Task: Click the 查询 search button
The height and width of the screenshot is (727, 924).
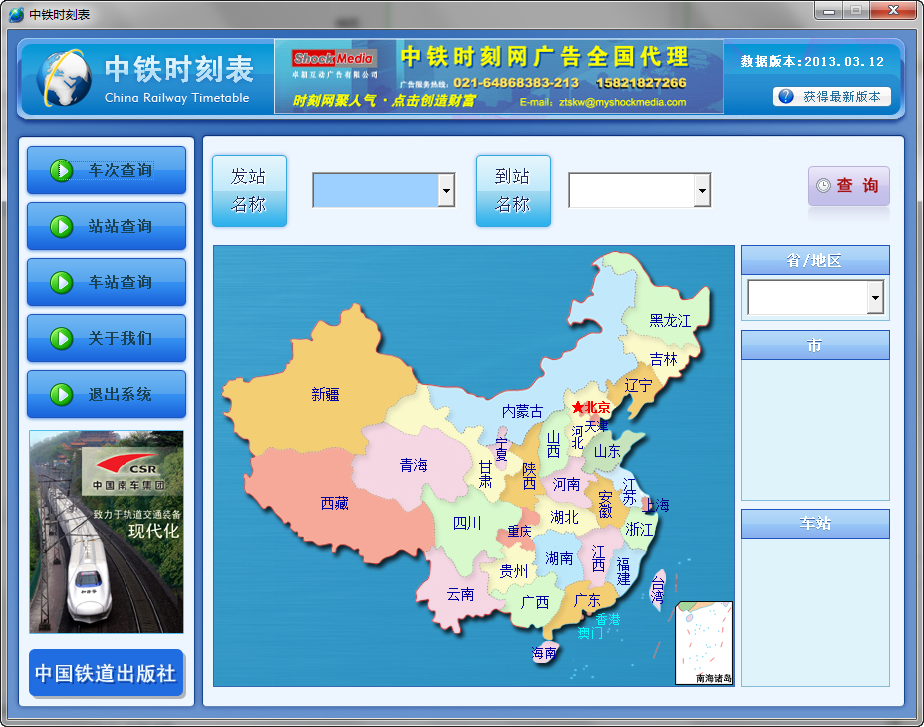Action: click(849, 186)
